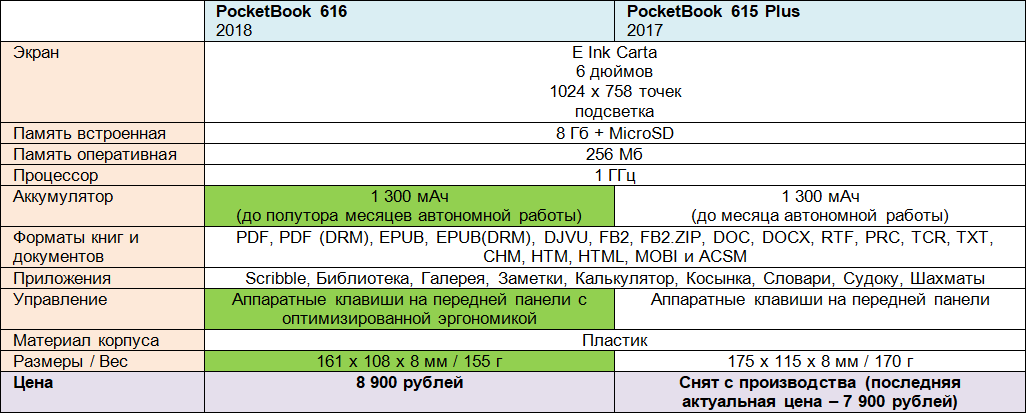Select the Аккумулятор row label
The width and height of the screenshot is (1026, 413).
(x=103, y=206)
